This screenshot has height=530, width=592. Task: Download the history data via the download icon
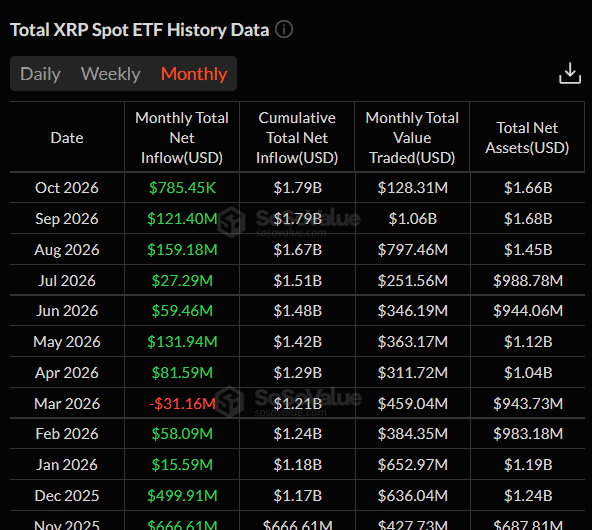(570, 74)
